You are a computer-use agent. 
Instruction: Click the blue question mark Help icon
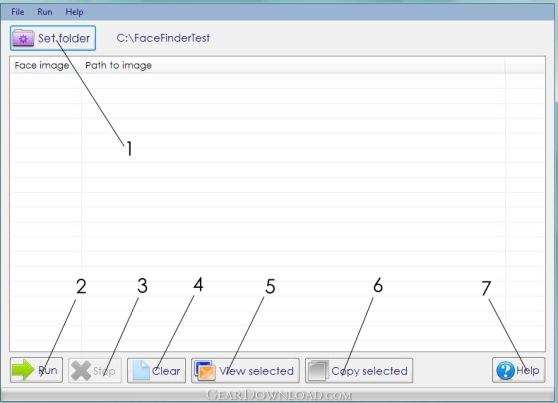click(x=505, y=370)
